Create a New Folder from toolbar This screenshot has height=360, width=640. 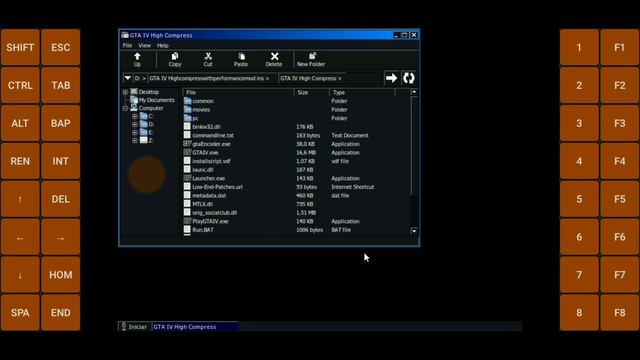click(x=311, y=60)
